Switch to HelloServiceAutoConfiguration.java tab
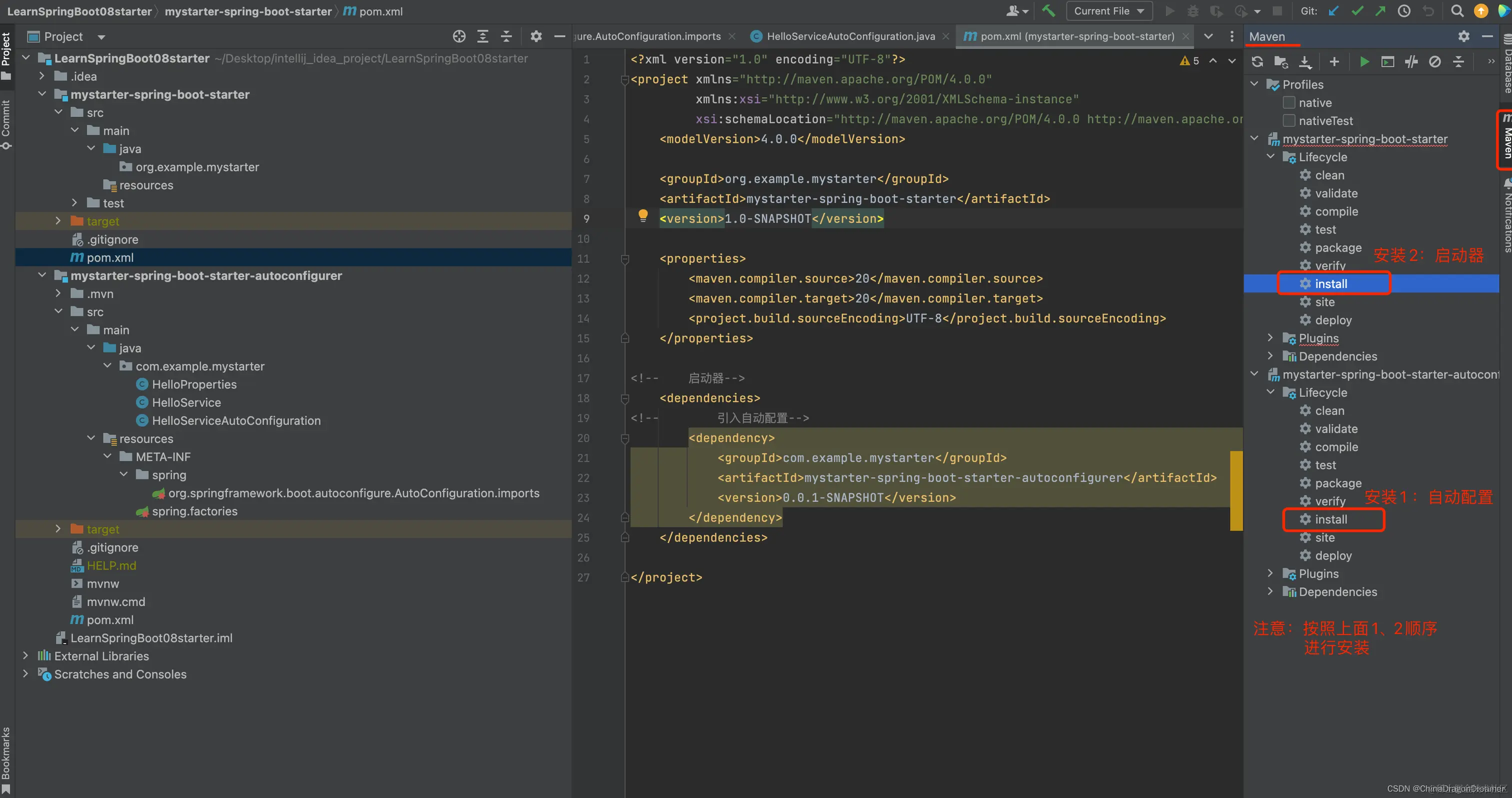 pos(850,36)
